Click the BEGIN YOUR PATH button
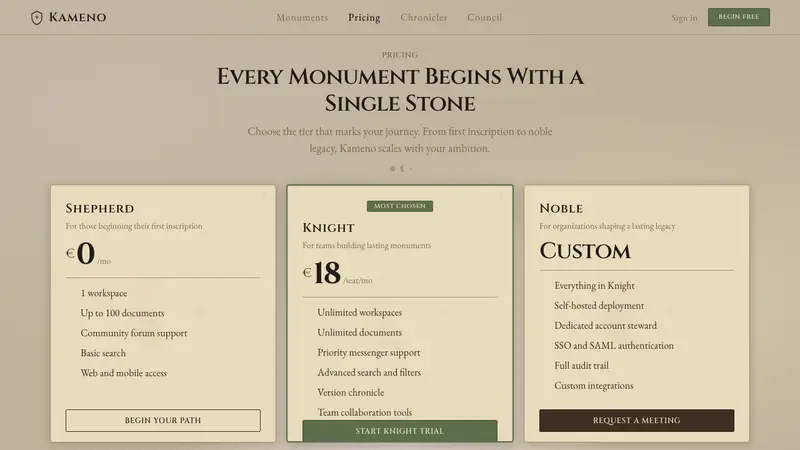Viewport: 800px width, 450px height. click(x=163, y=420)
